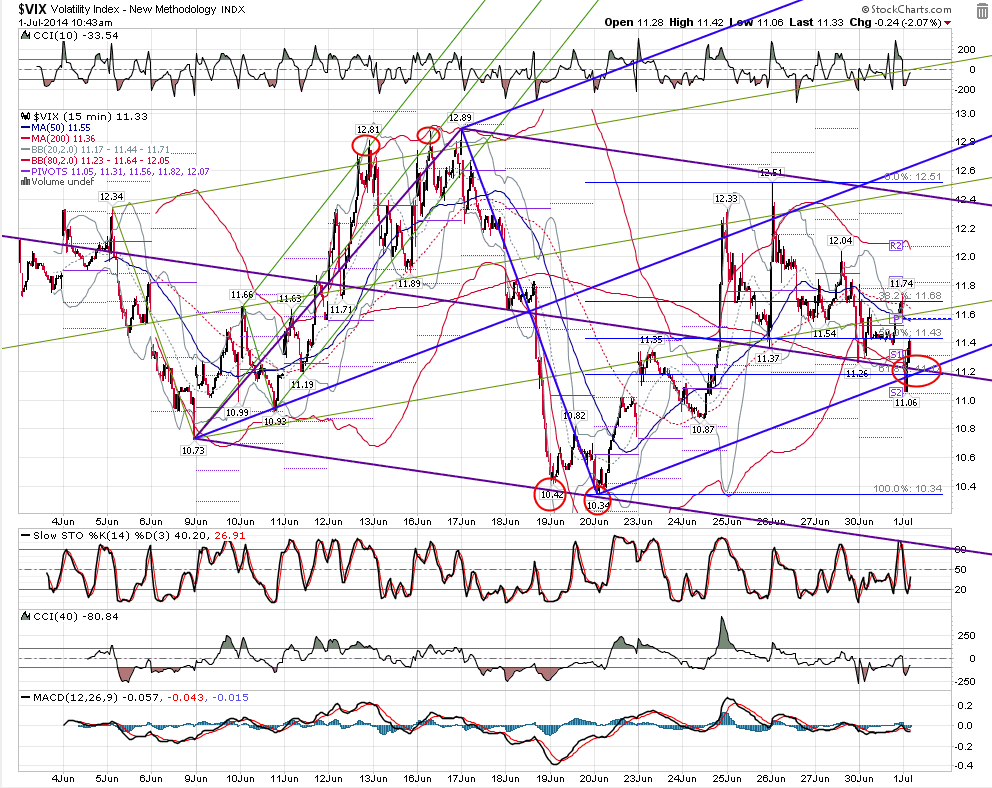Click the 12.33 price label

(726, 199)
